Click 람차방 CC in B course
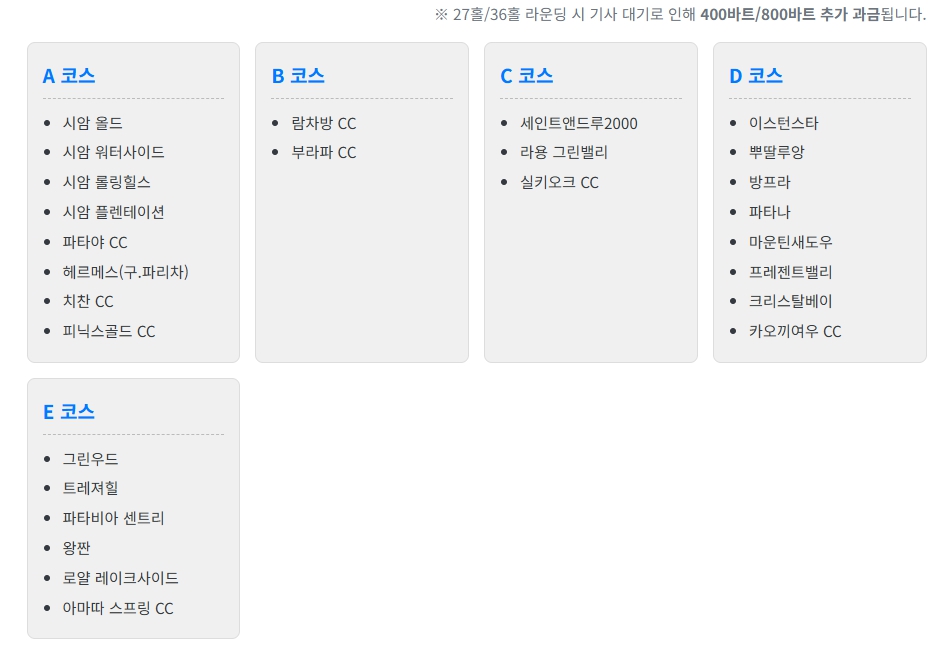The width and height of the screenshot is (950, 671). tap(324, 124)
